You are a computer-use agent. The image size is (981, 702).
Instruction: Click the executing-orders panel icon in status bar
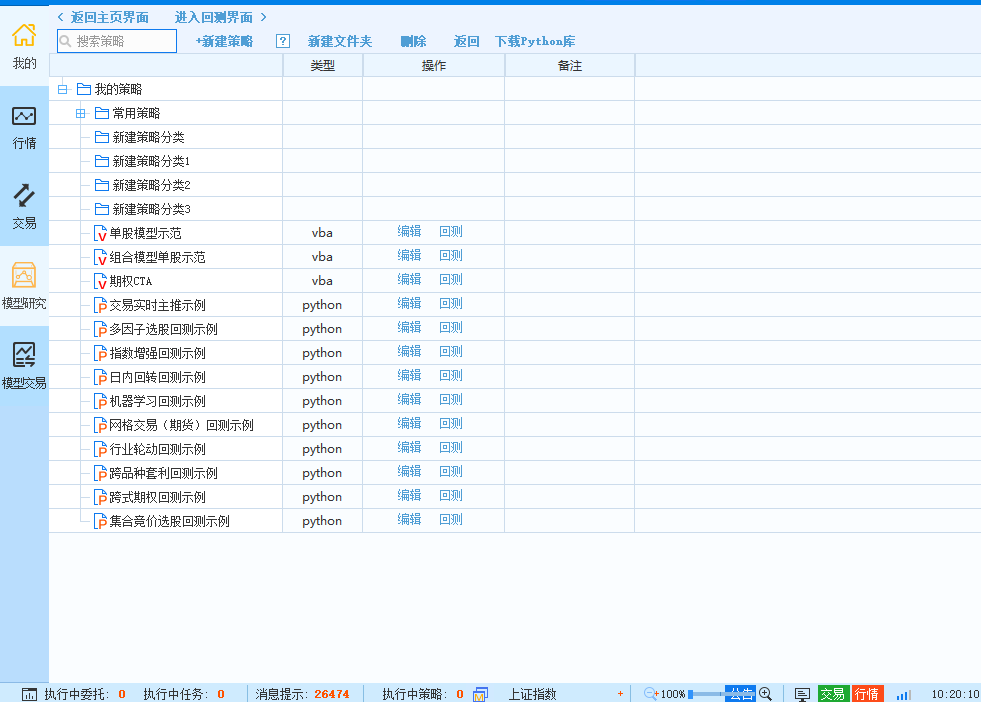pos(29,694)
